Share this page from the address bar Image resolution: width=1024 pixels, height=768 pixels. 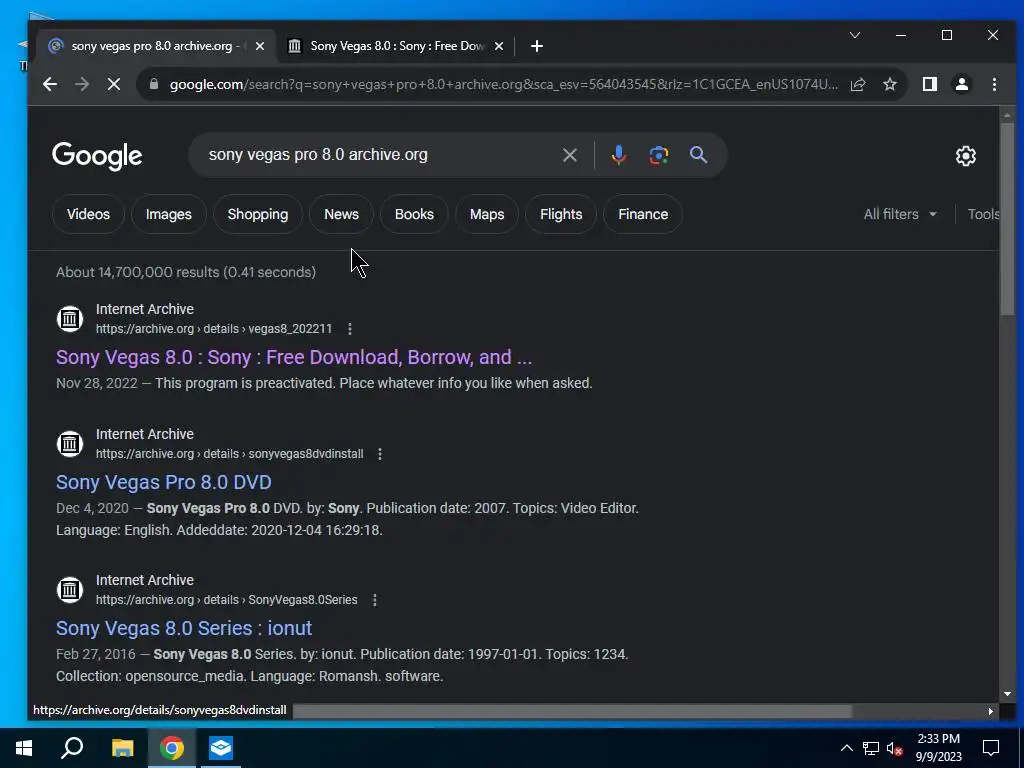click(x=858, y=84)
